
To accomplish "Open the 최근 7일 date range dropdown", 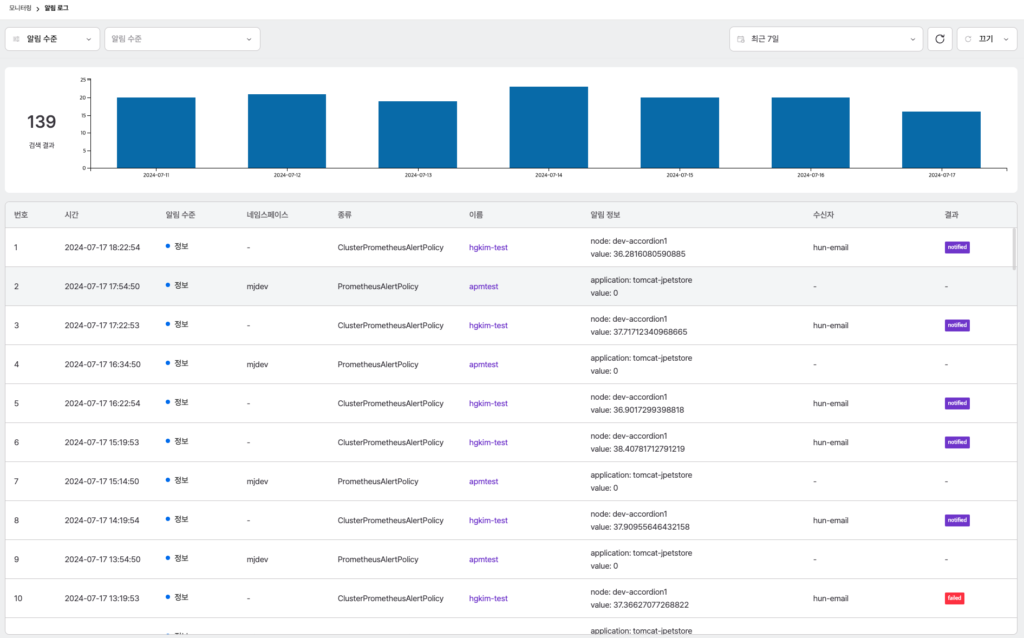I will 825,39.
